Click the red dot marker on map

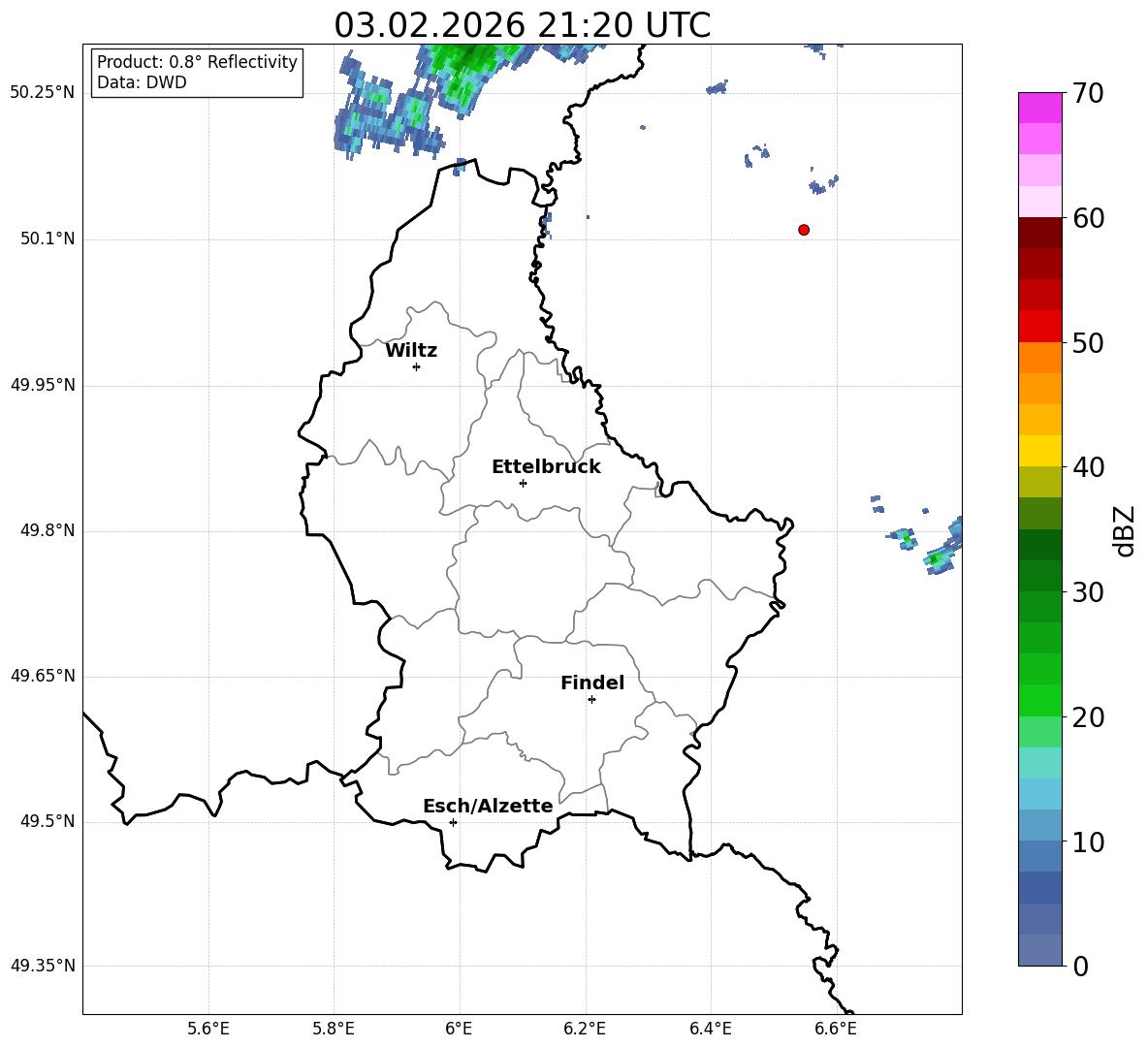click(x=804, y=230)
